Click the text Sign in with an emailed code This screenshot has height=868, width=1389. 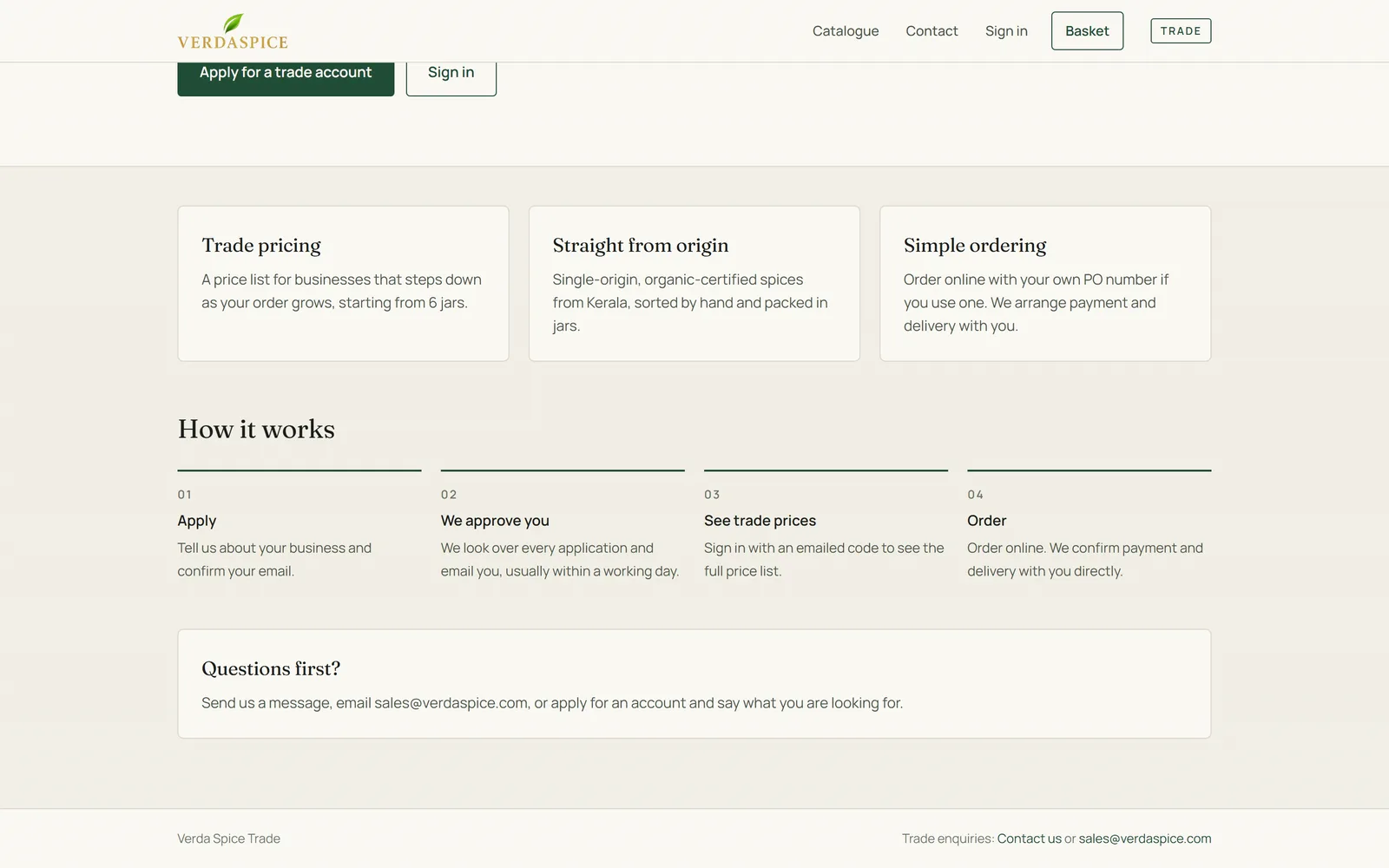[824, 560]
